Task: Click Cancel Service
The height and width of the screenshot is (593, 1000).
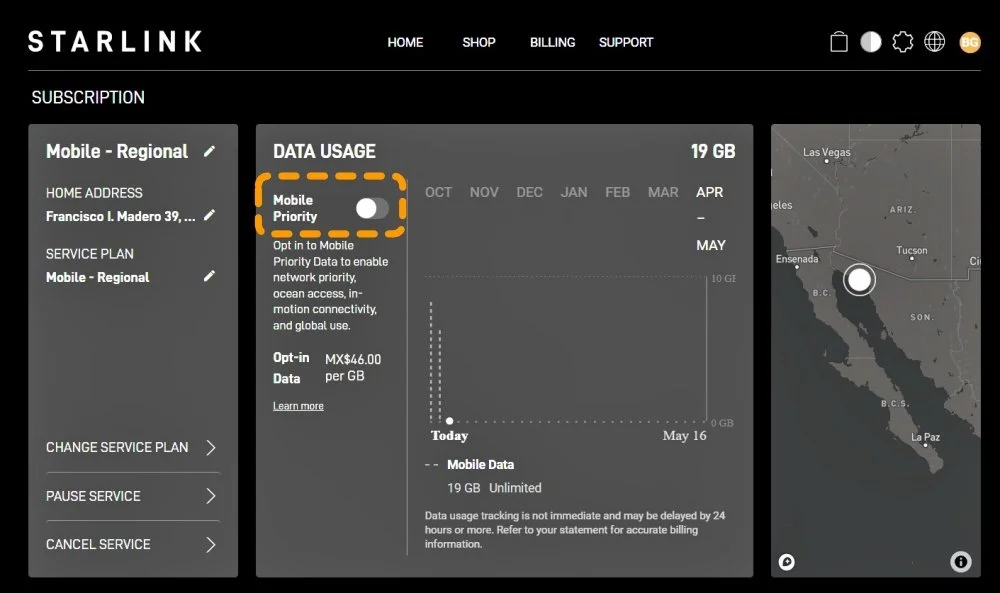Action: tap(133, 545)
